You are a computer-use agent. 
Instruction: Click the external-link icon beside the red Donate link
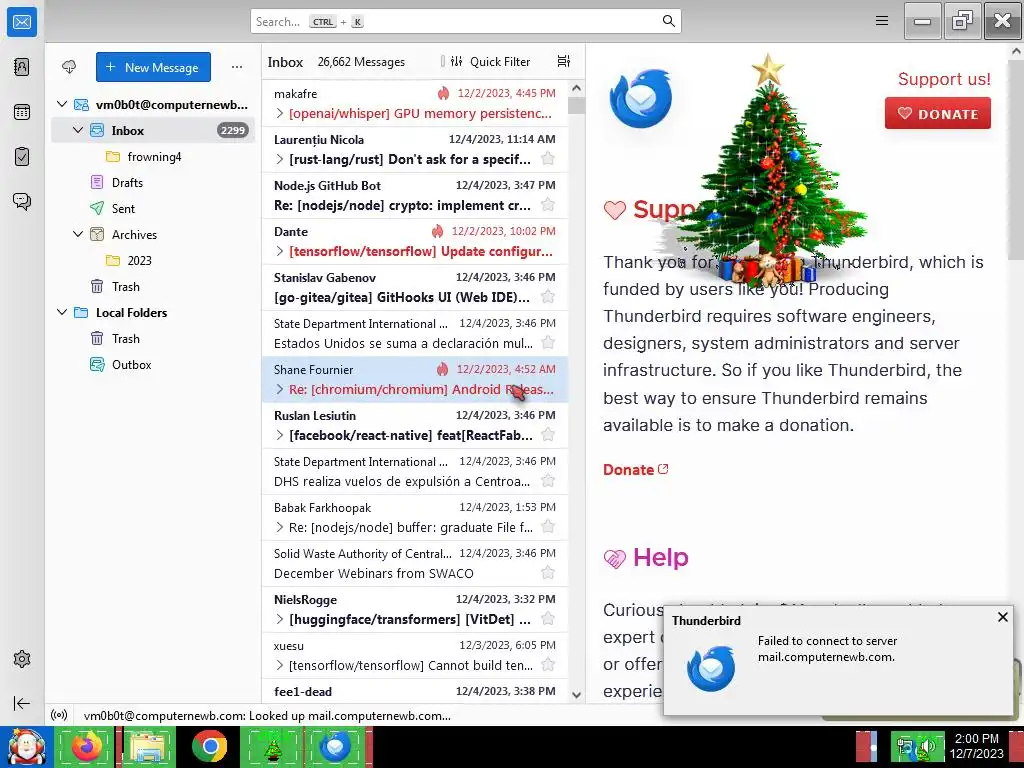664,469
